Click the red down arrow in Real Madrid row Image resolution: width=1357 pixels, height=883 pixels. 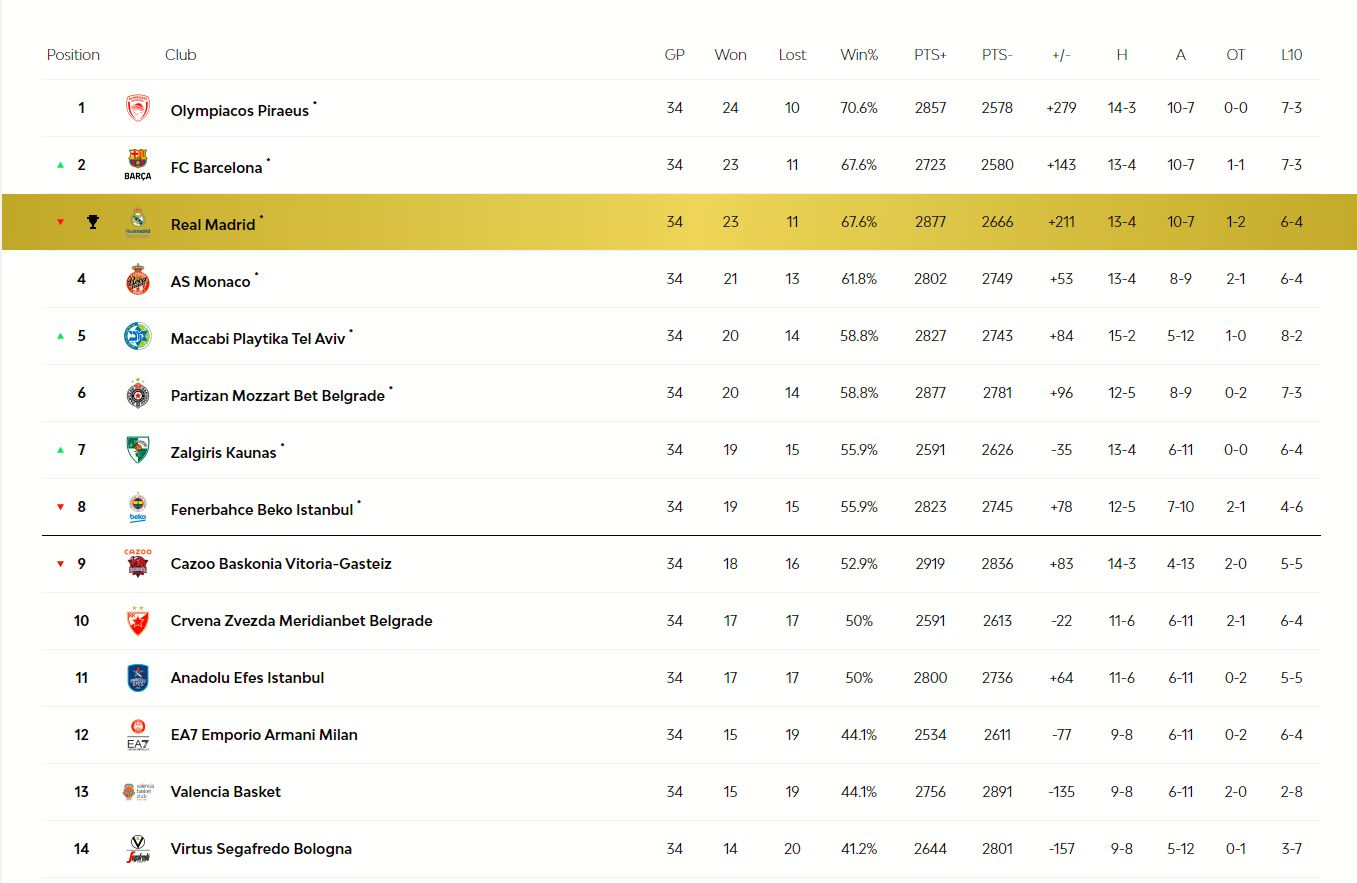pyautogui.click(x=60, y=222)
